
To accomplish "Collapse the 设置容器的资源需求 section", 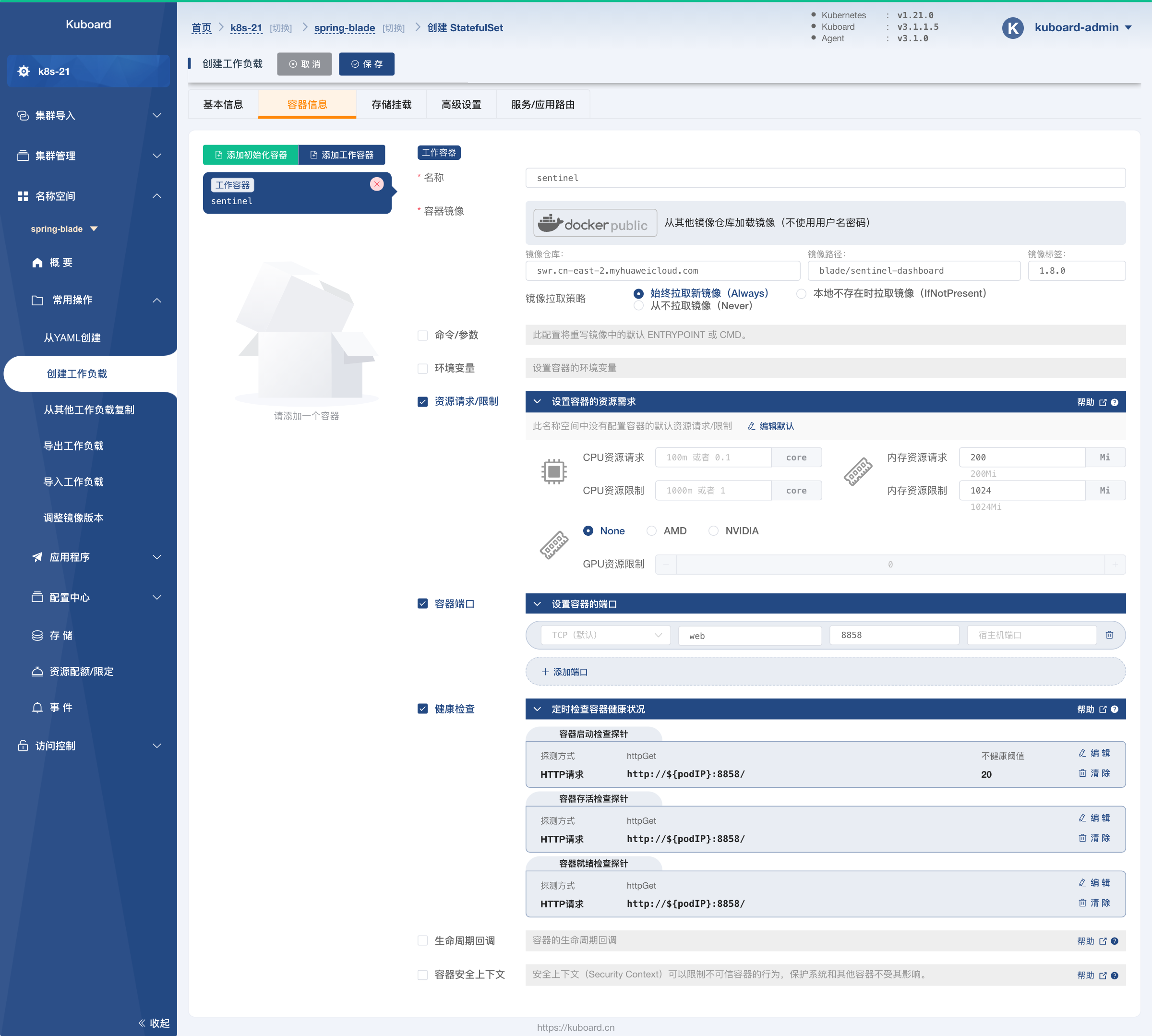I will (x=537, y=402).
